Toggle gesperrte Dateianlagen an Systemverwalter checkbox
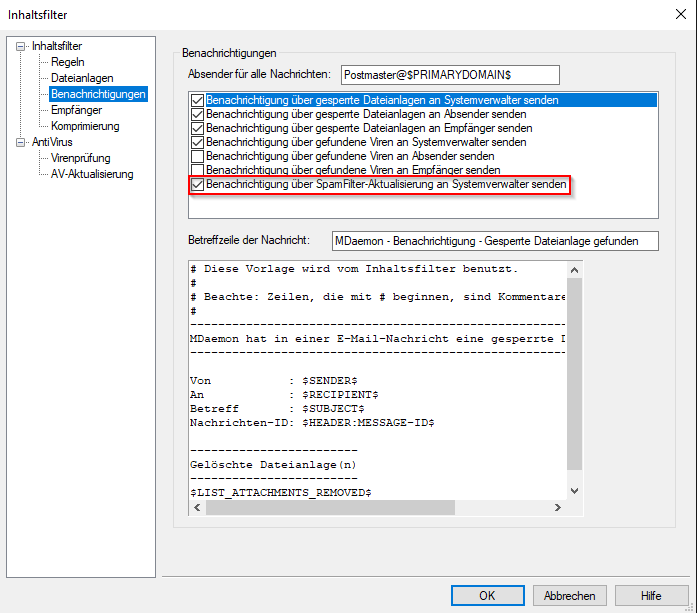Image resolution: width=697 pixels, height=613 pixels. 197,101
